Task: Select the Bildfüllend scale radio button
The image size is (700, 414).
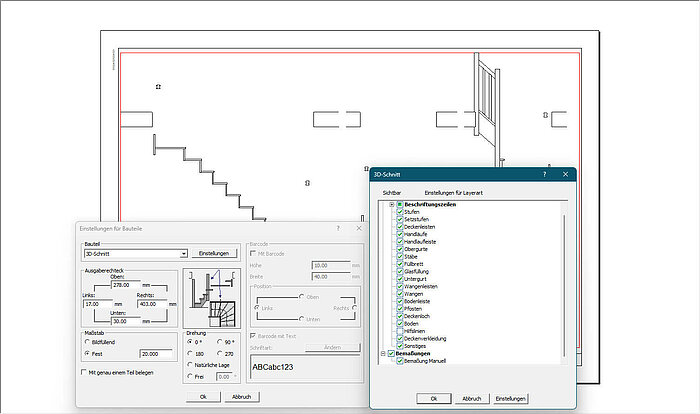Action: 87,342
